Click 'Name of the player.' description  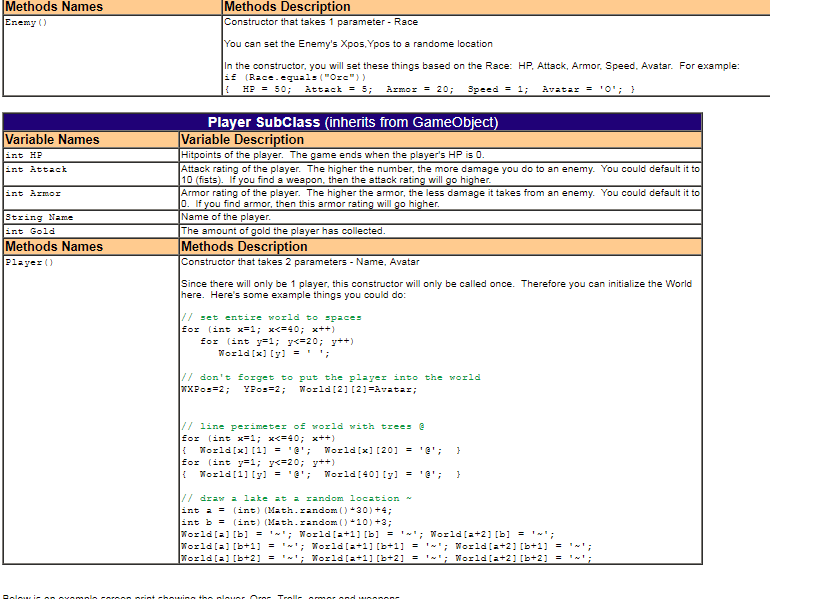coord(226,217)
